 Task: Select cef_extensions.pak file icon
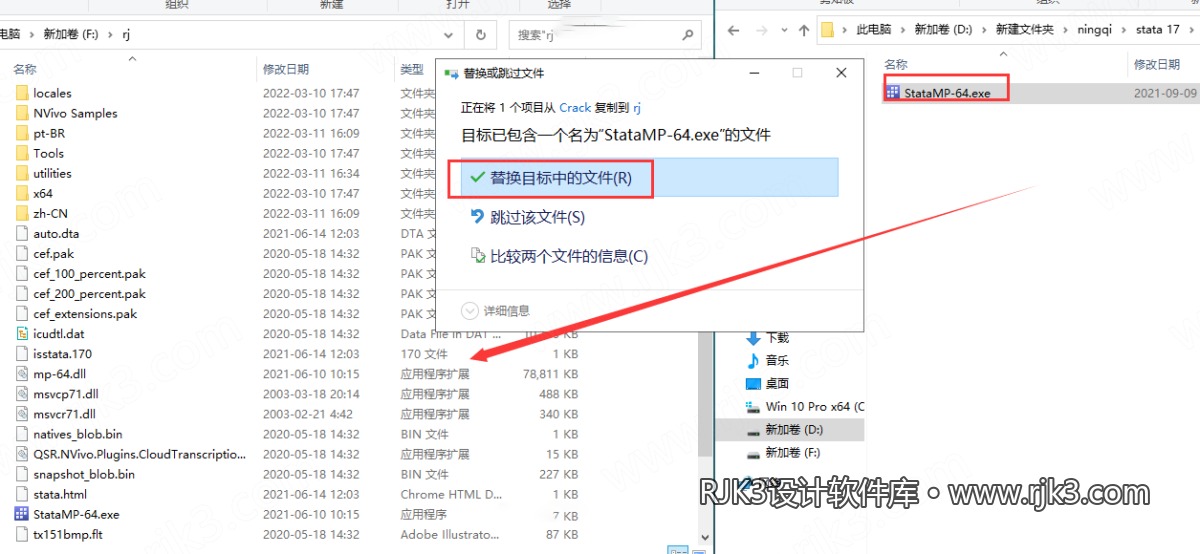(x=22, y=314)
